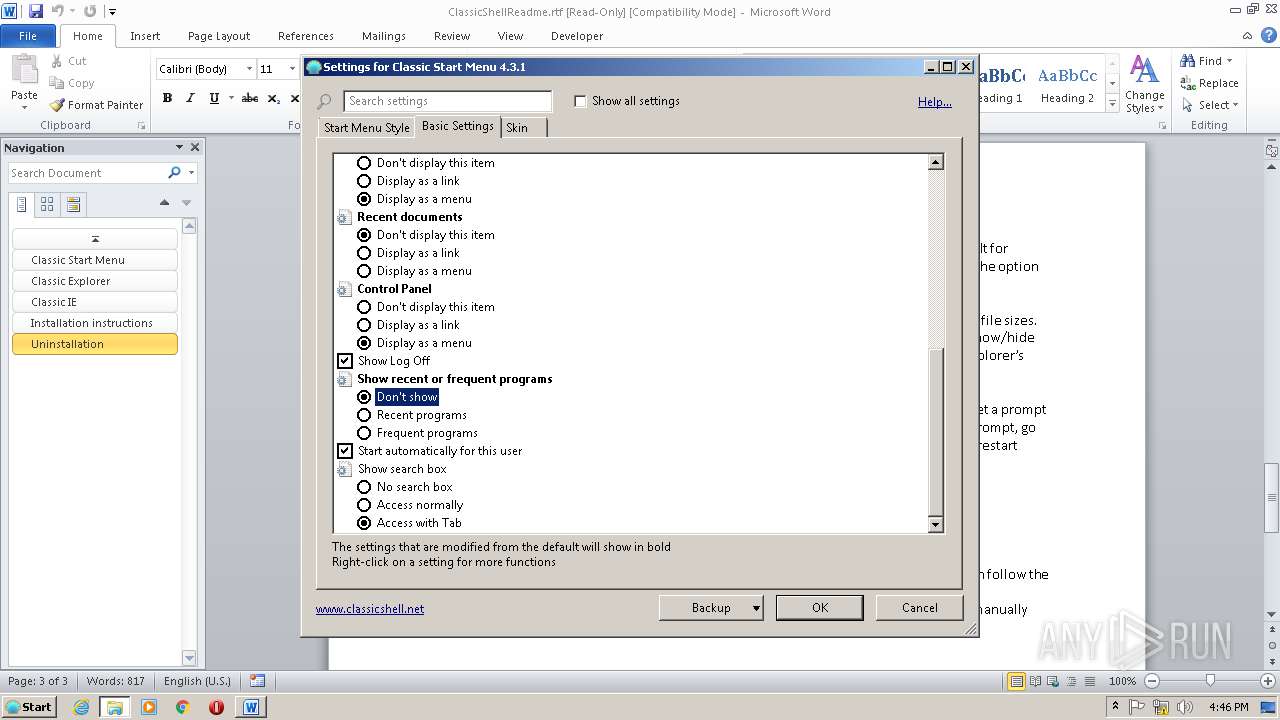The width and height of the screenshot is (1280, 720).
Task: Open the Backup button dropdown arrow
Action: pos(756,608)
